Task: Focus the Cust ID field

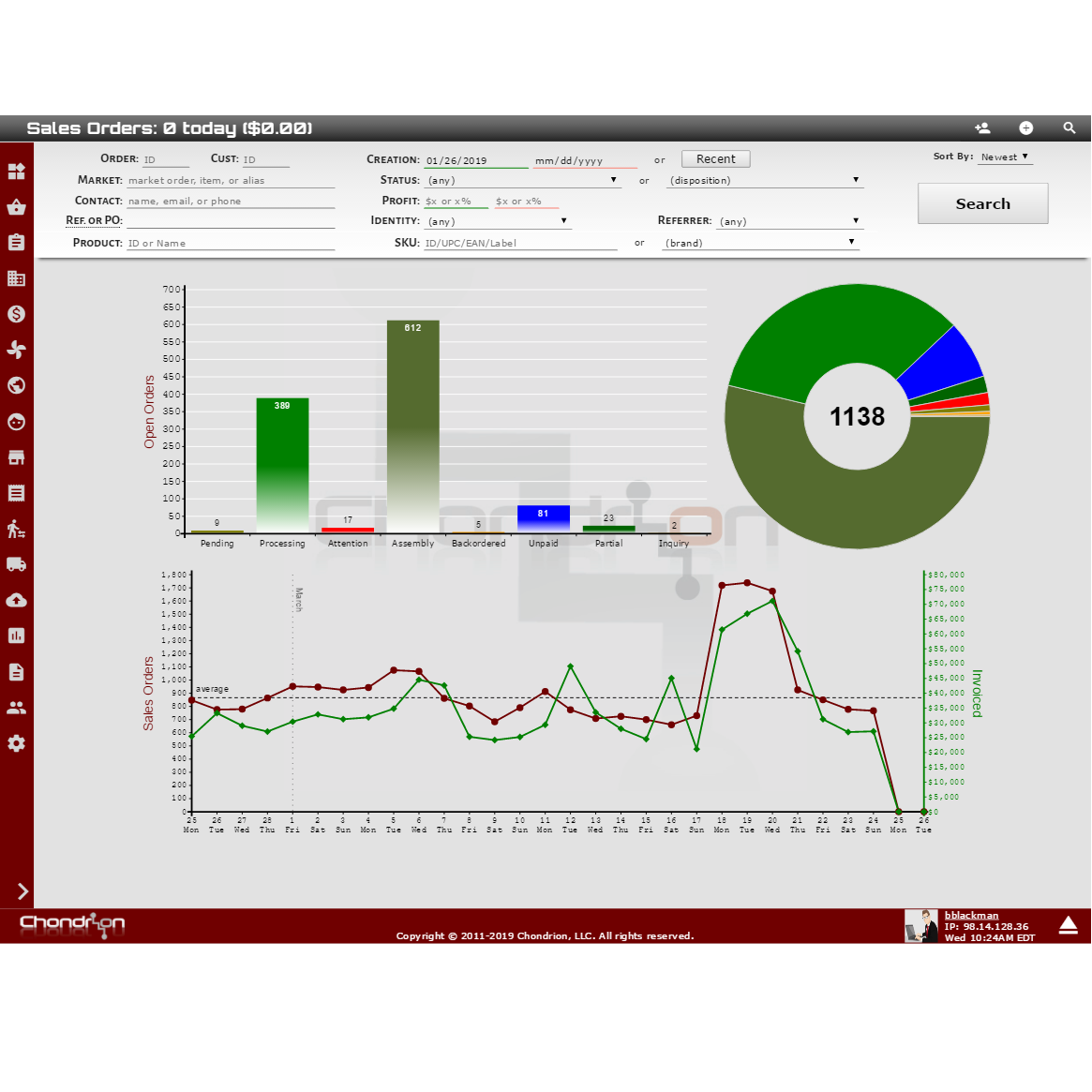Action: 265,159
